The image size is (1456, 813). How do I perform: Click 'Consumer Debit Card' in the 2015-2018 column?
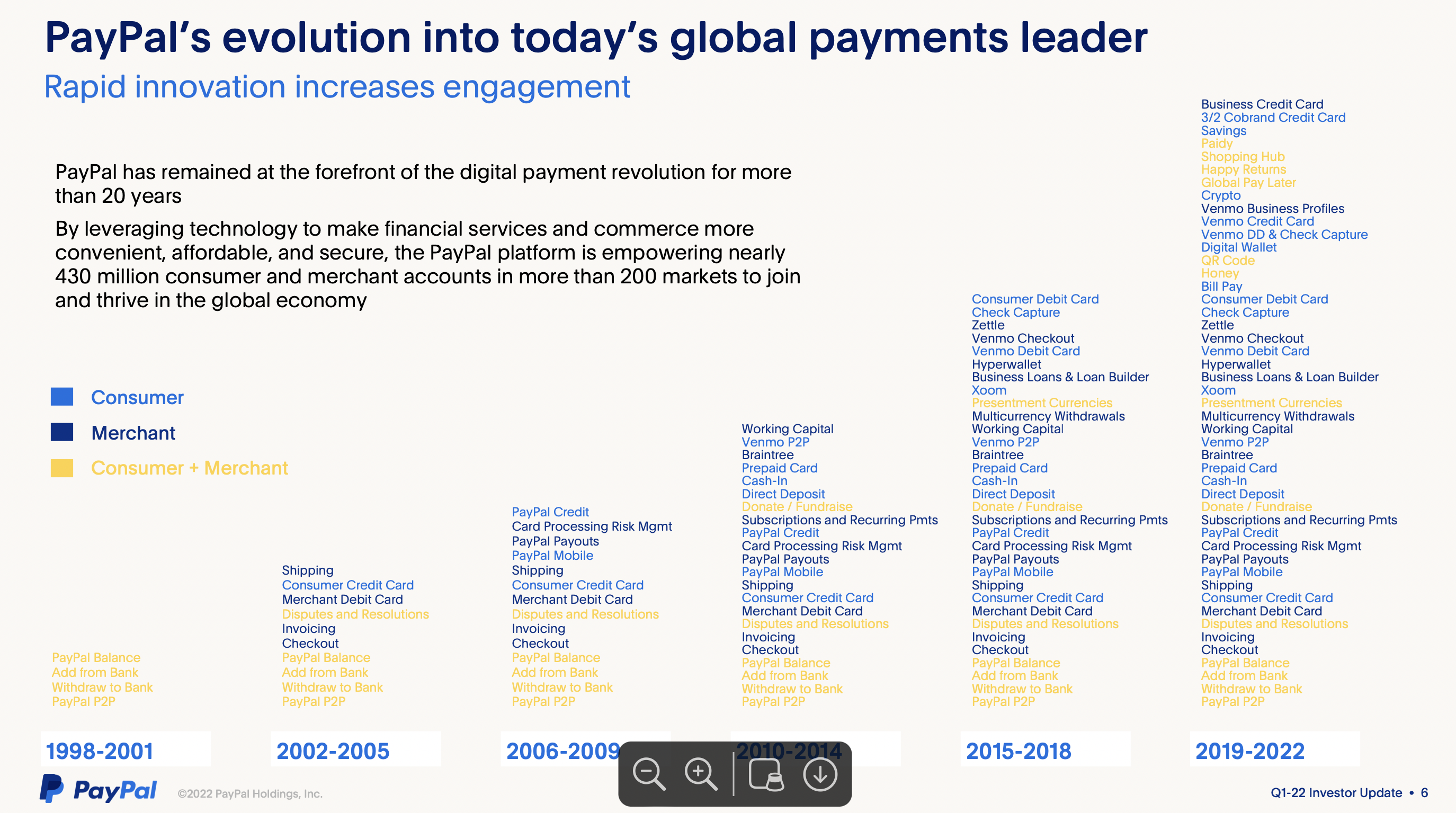point(1035,299)
